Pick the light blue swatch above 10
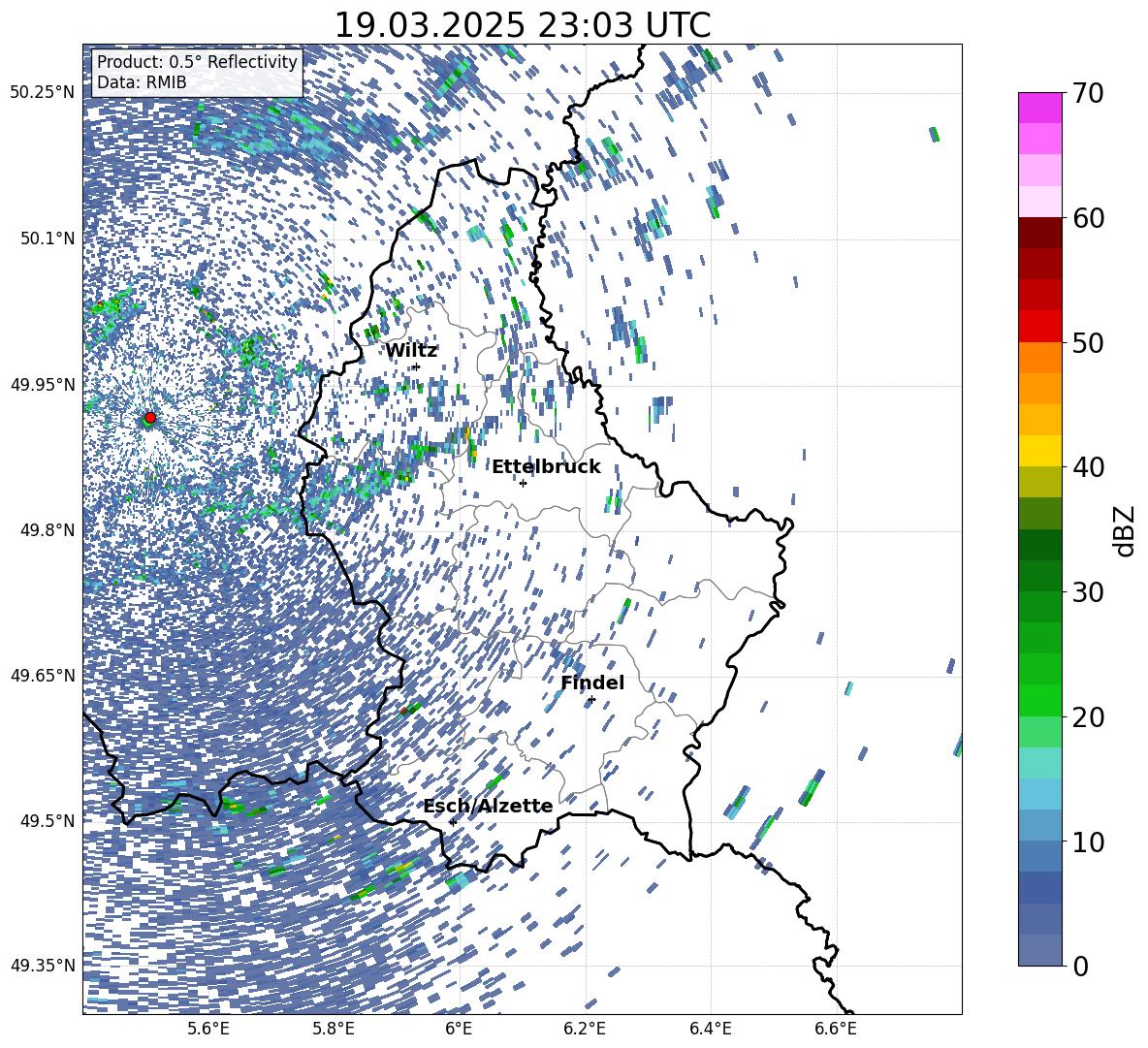The height and width of the screenshot is (1048, 1148). pyautogui.click(x=1039, y=794)
